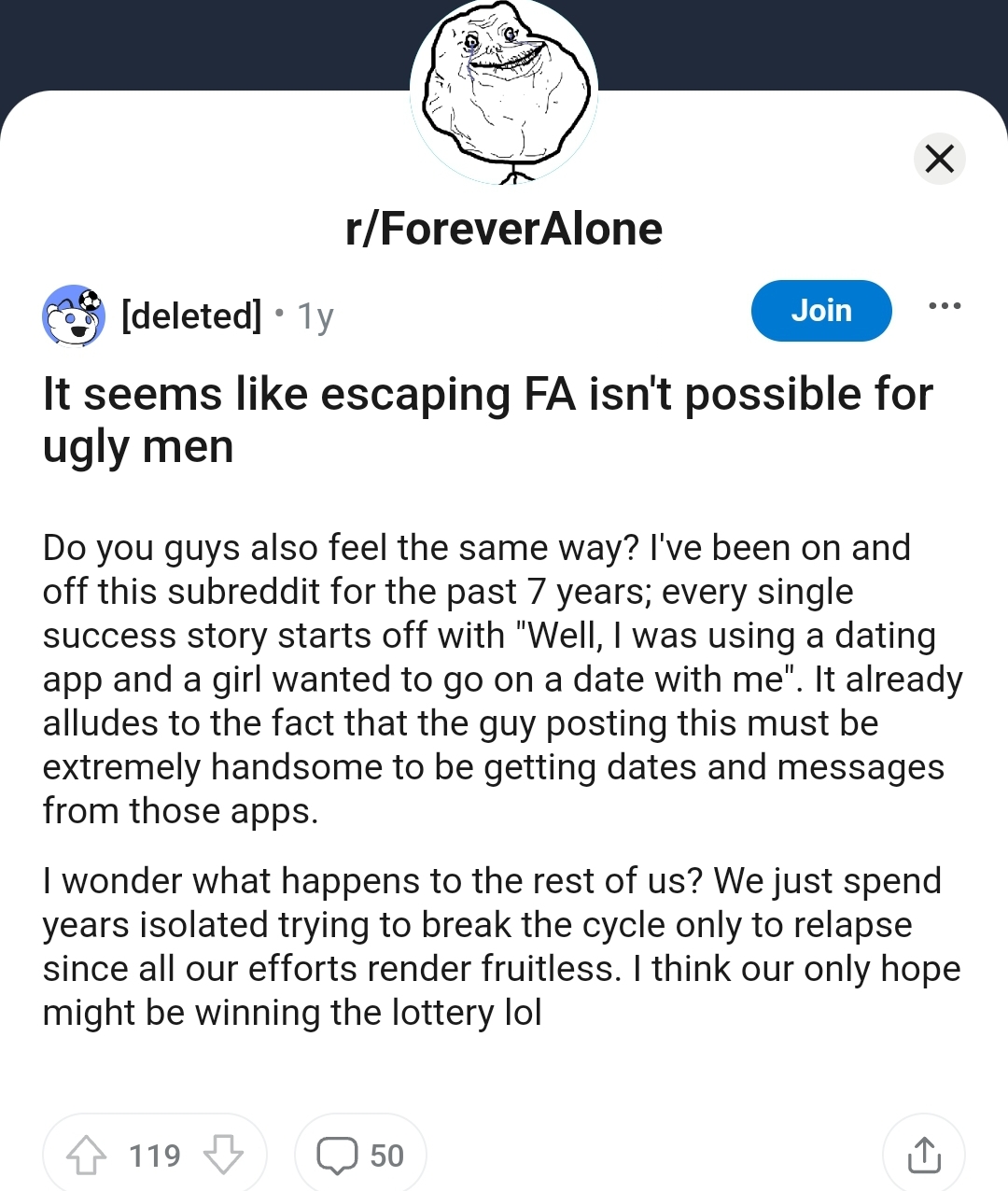This screenshot has width=1008, height=1191.
Task: Tap the share icon at bottom right
Action: click(x=923, y=1155)
